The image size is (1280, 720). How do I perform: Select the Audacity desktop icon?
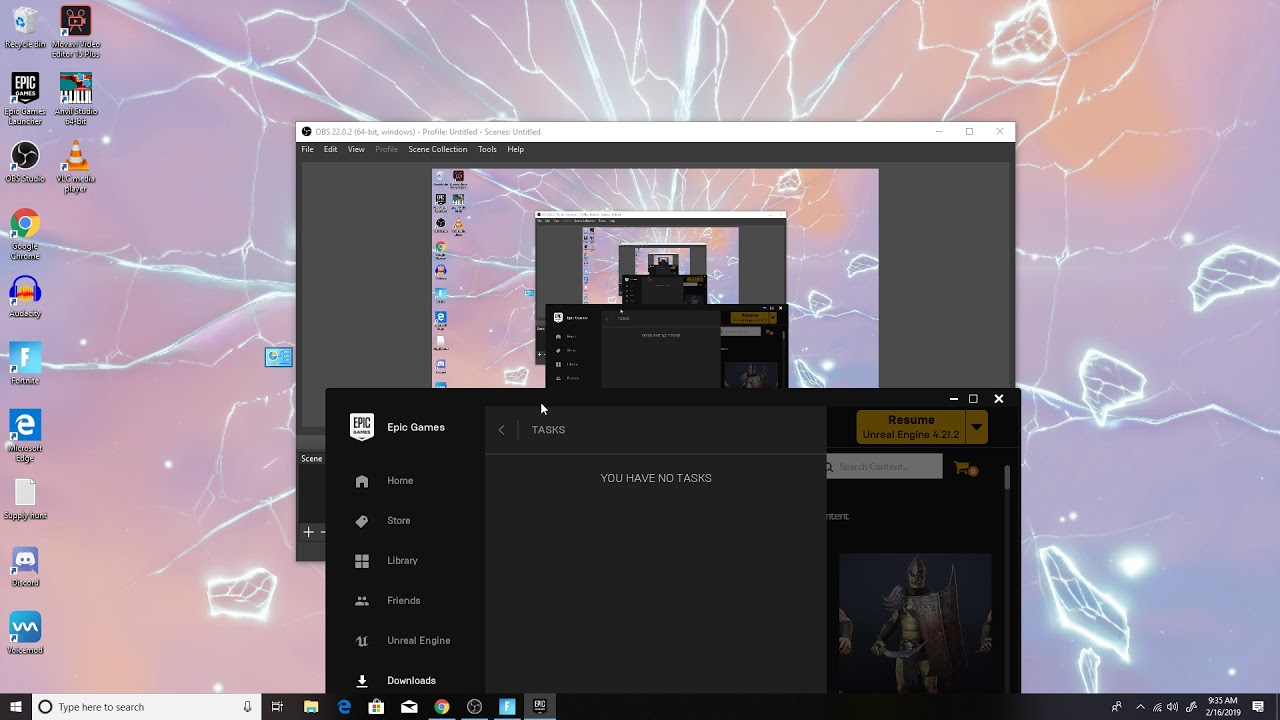pos(25,297)
